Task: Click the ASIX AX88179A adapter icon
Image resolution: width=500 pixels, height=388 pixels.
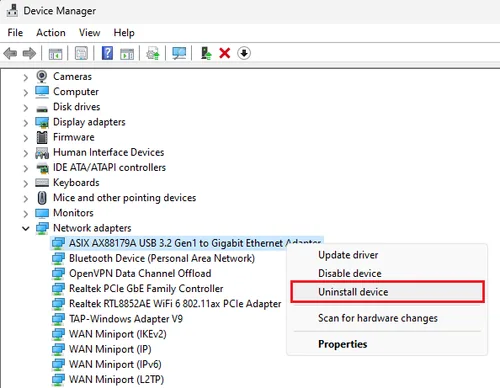Action: 58,243
